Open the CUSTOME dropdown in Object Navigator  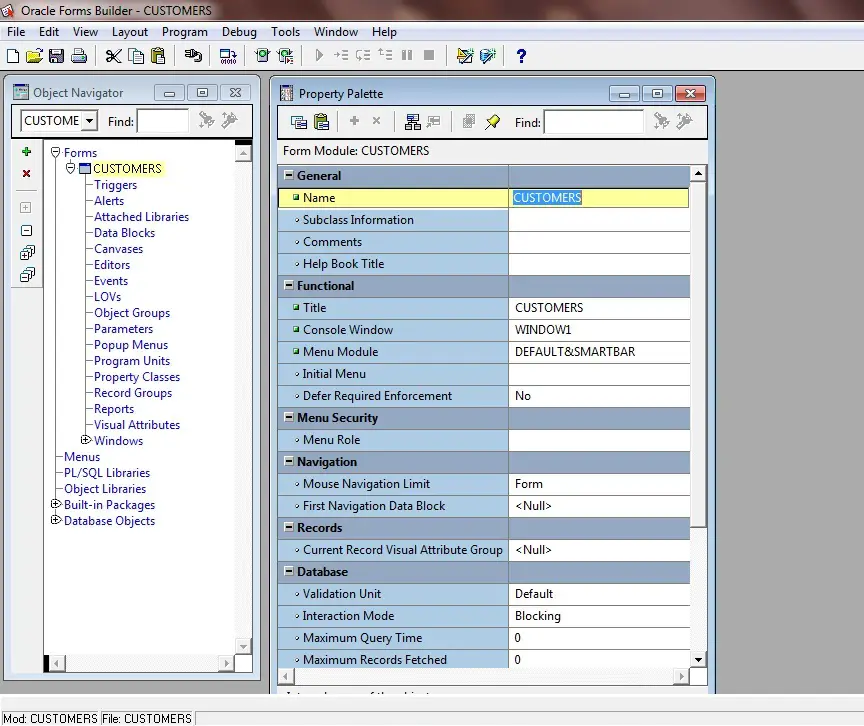point(89,121)
